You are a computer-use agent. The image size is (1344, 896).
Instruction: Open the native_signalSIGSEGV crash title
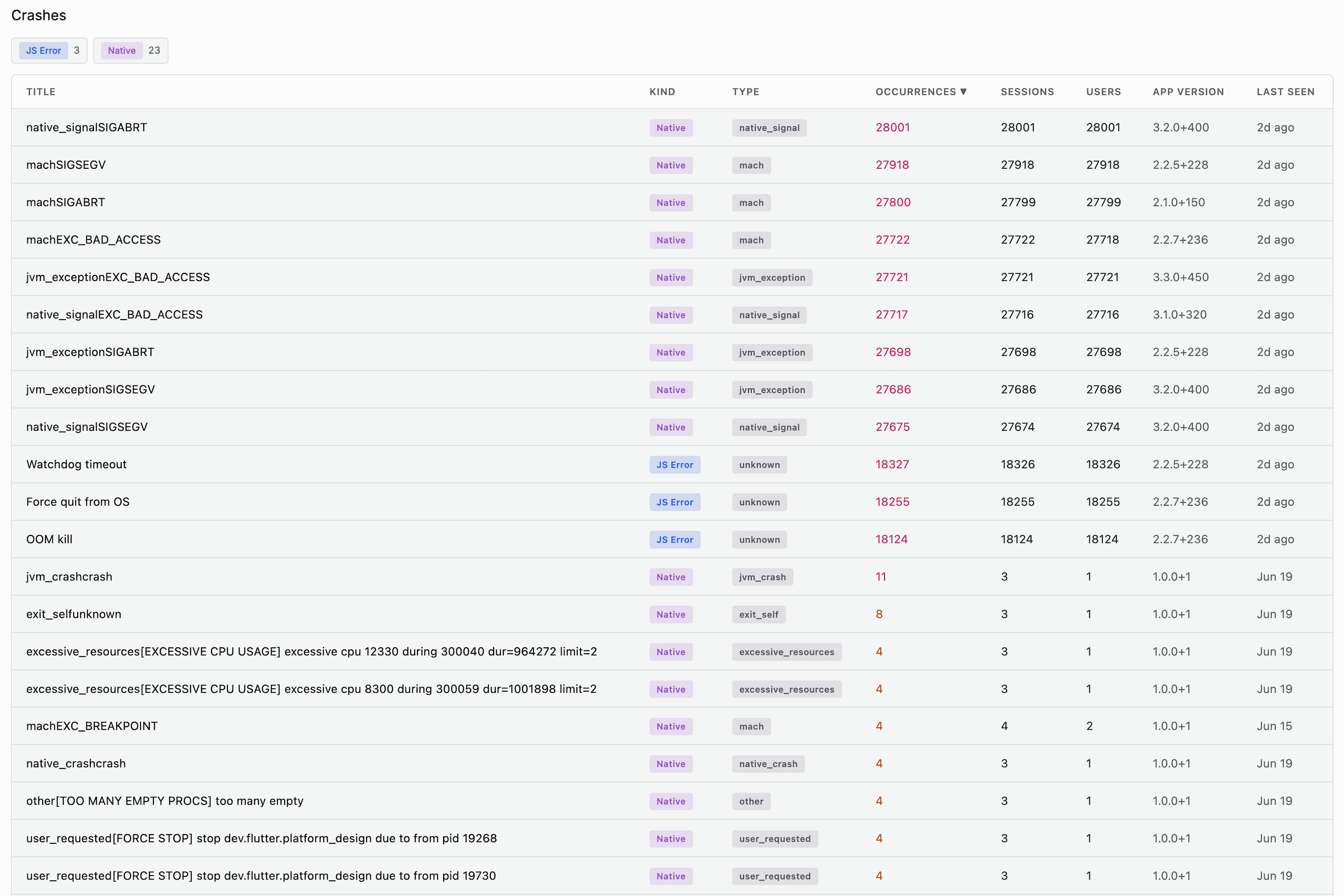(87, 427)
